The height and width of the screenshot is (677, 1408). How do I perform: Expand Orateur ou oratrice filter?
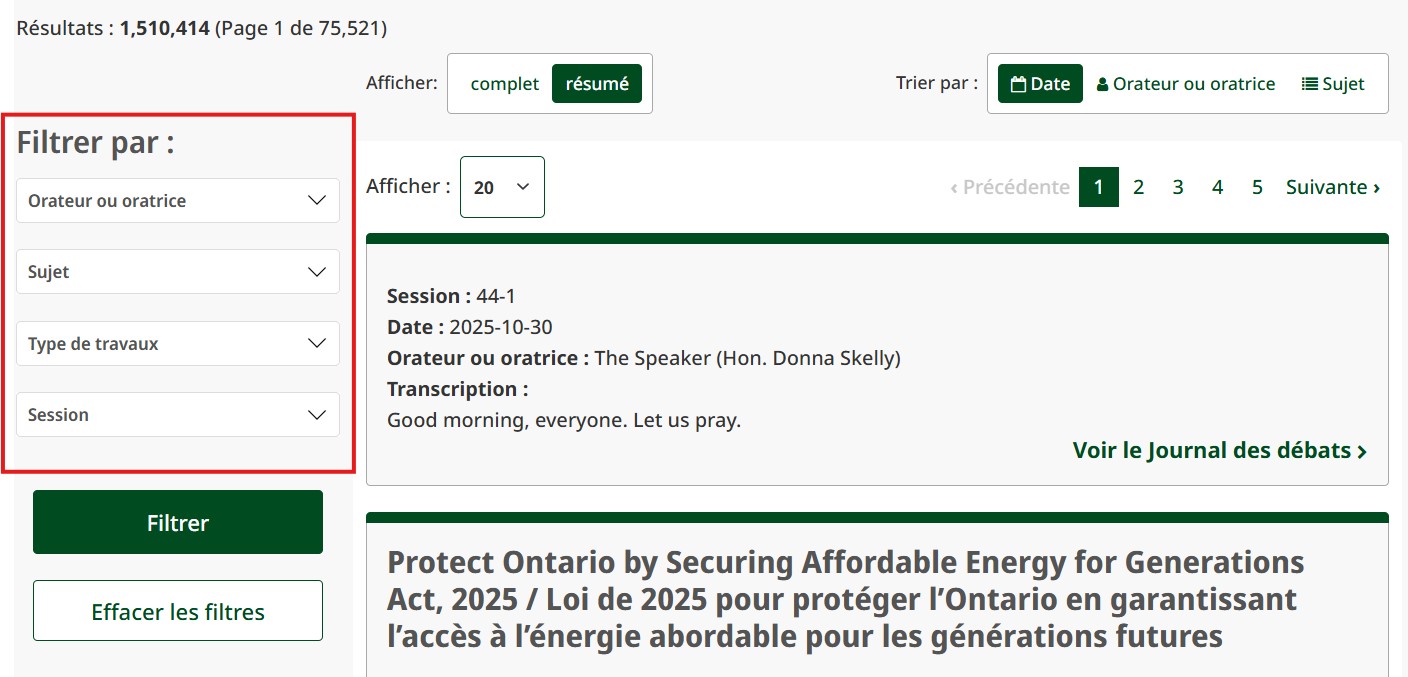pos(178,201)
